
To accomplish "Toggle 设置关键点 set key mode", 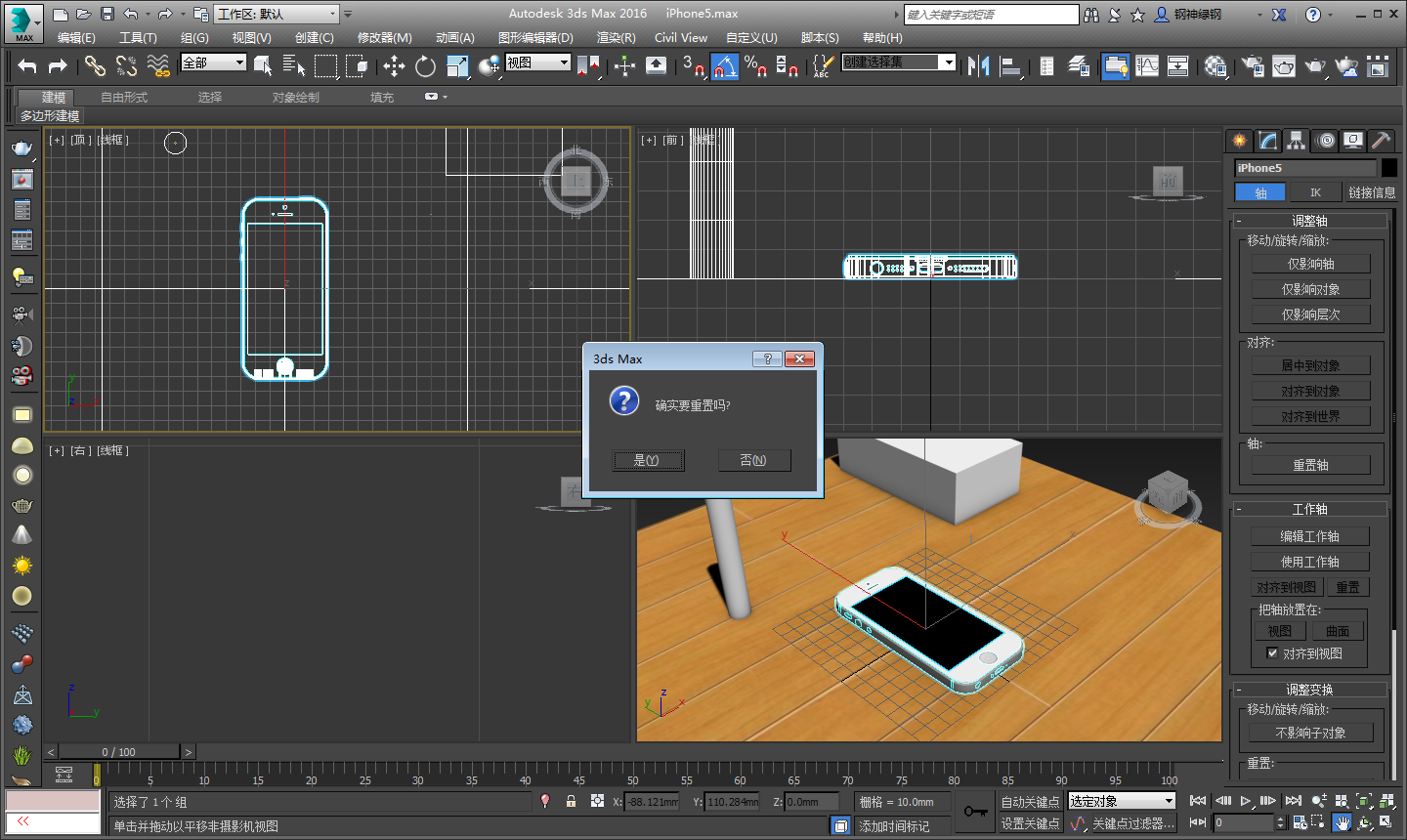I will [x=1030, y=823].
